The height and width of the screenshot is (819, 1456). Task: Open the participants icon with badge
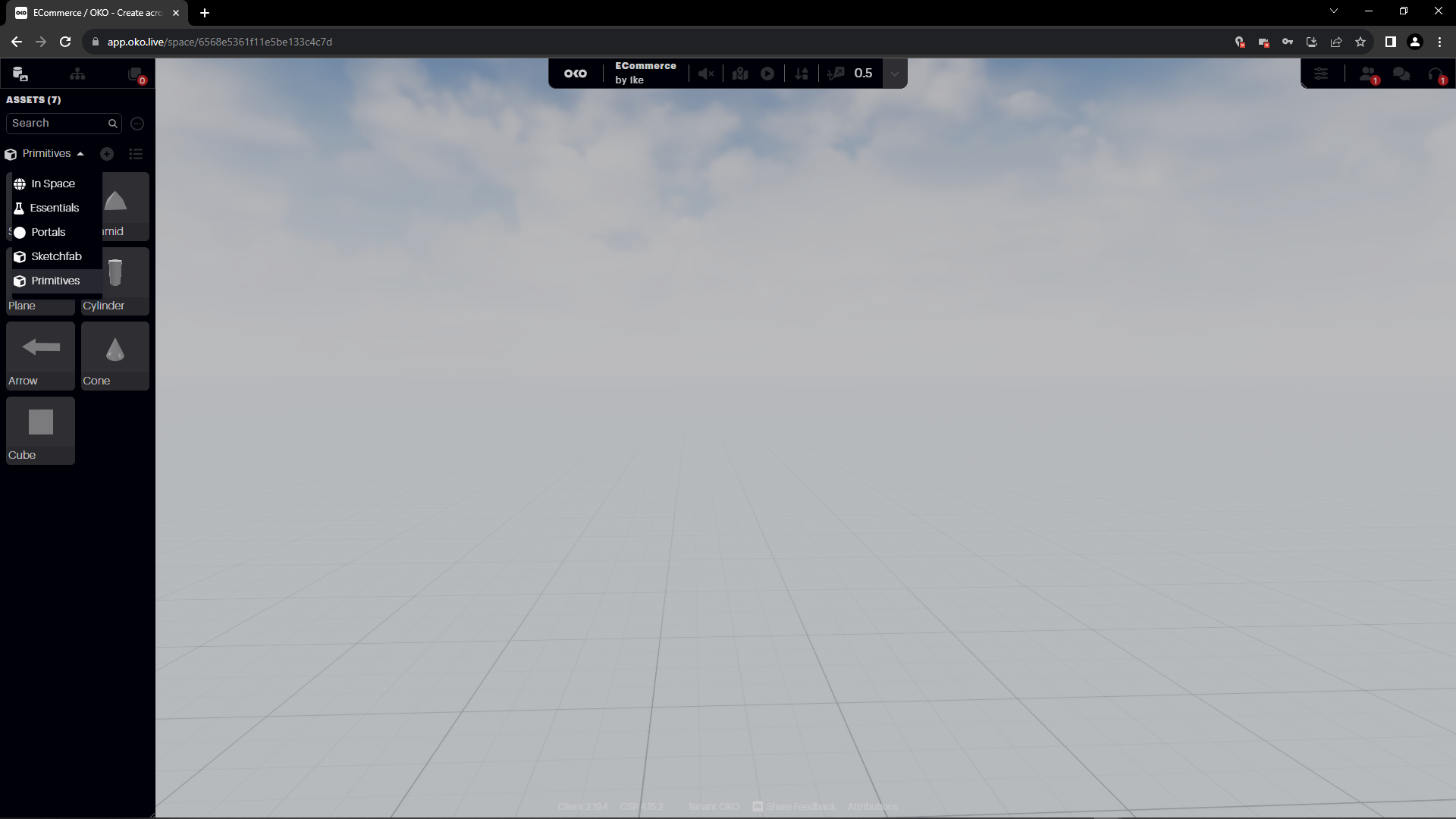tap(1367, 74)
